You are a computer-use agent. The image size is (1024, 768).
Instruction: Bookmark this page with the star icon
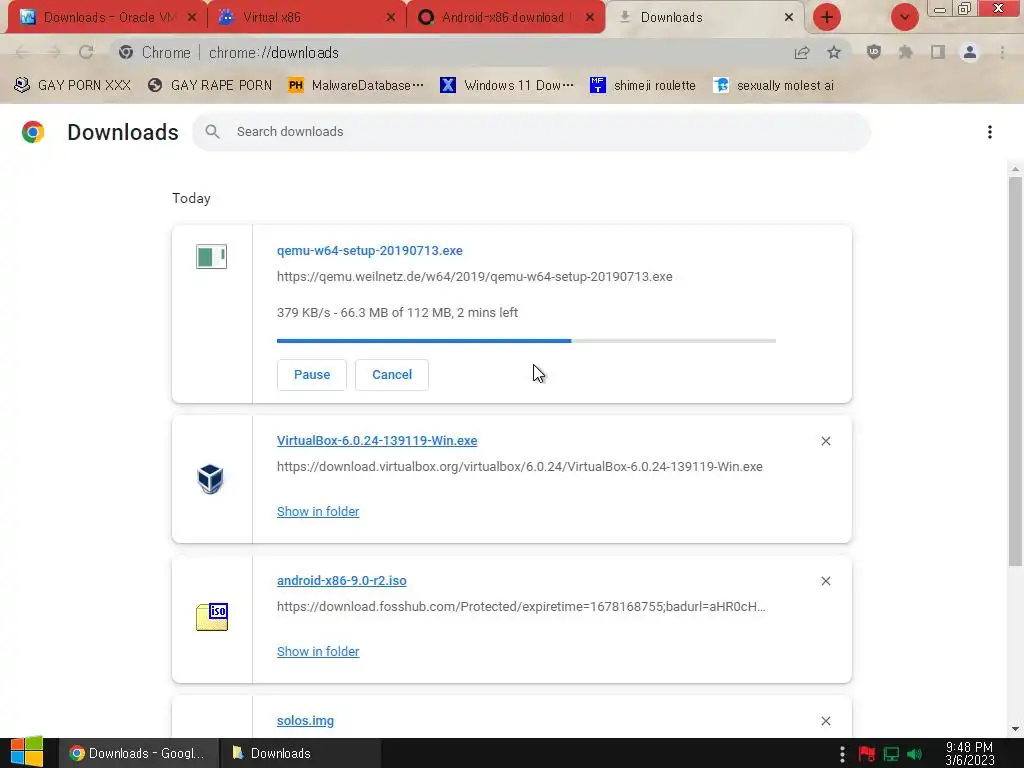click(834, 53)
